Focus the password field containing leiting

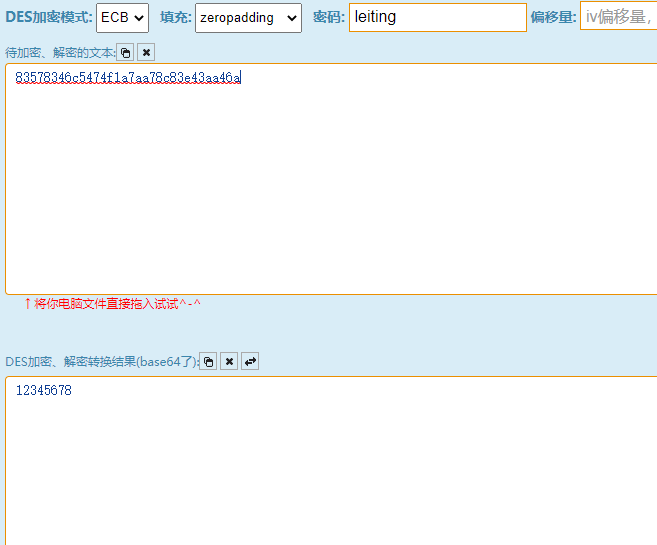click(x=437, y=17)
